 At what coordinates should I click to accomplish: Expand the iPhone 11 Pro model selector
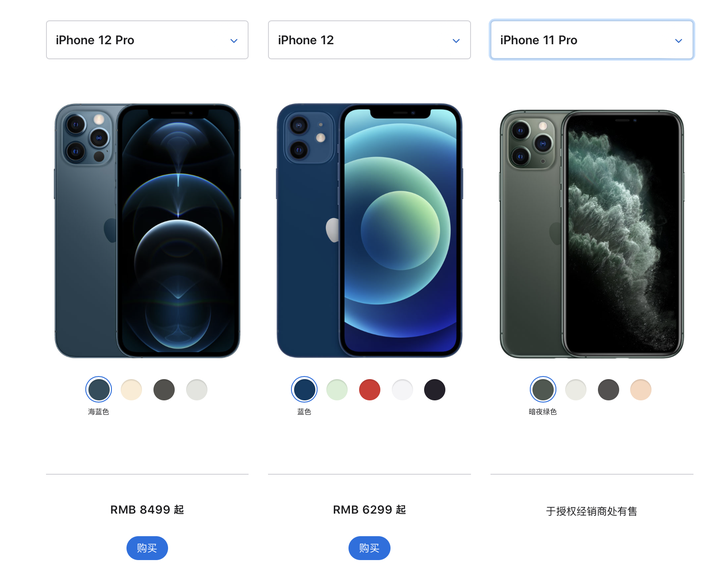coord(591,40)
